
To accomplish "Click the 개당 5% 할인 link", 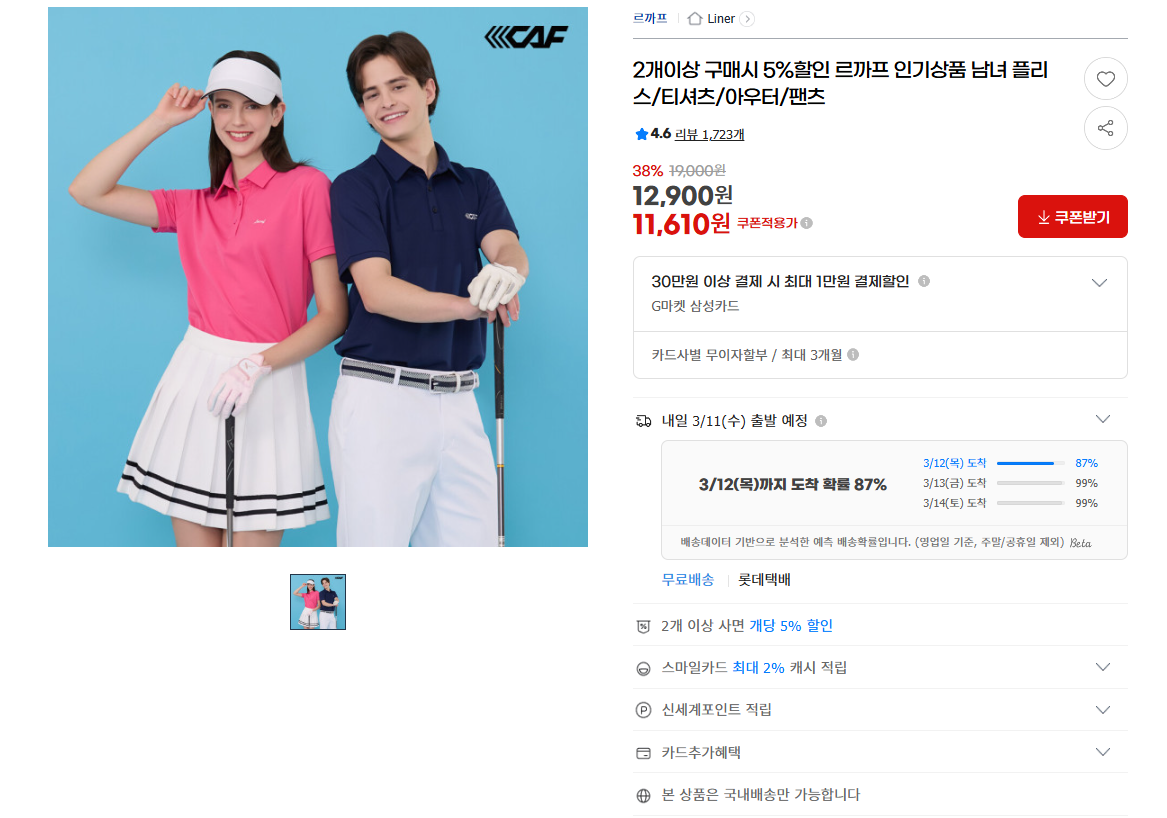I will click(790, 625).
